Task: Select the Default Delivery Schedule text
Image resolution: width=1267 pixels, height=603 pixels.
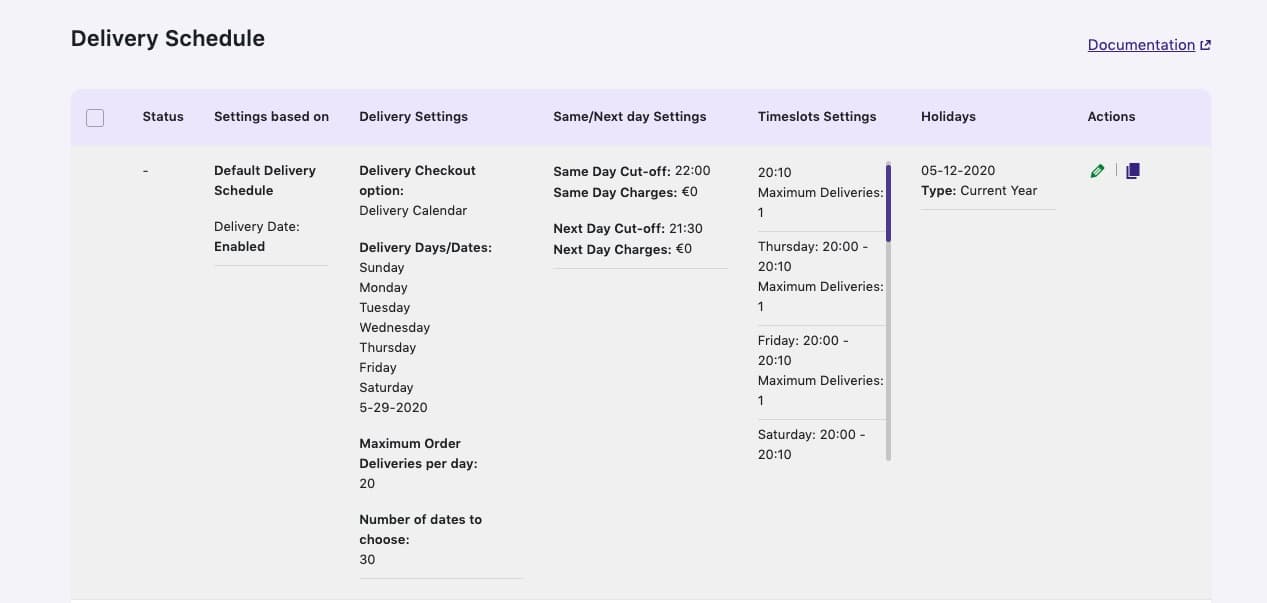Action: click(x=265, y=181)
